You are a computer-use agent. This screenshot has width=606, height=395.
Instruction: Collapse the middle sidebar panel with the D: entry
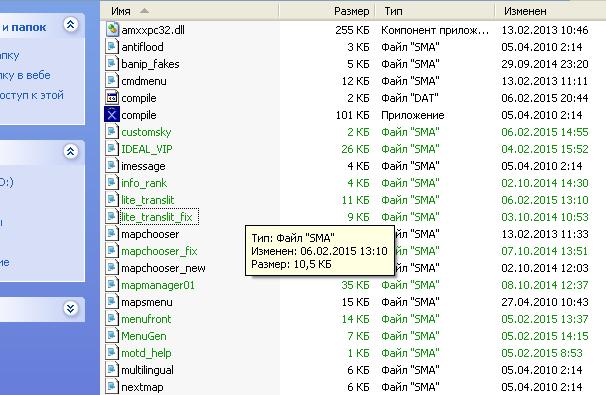70,152
